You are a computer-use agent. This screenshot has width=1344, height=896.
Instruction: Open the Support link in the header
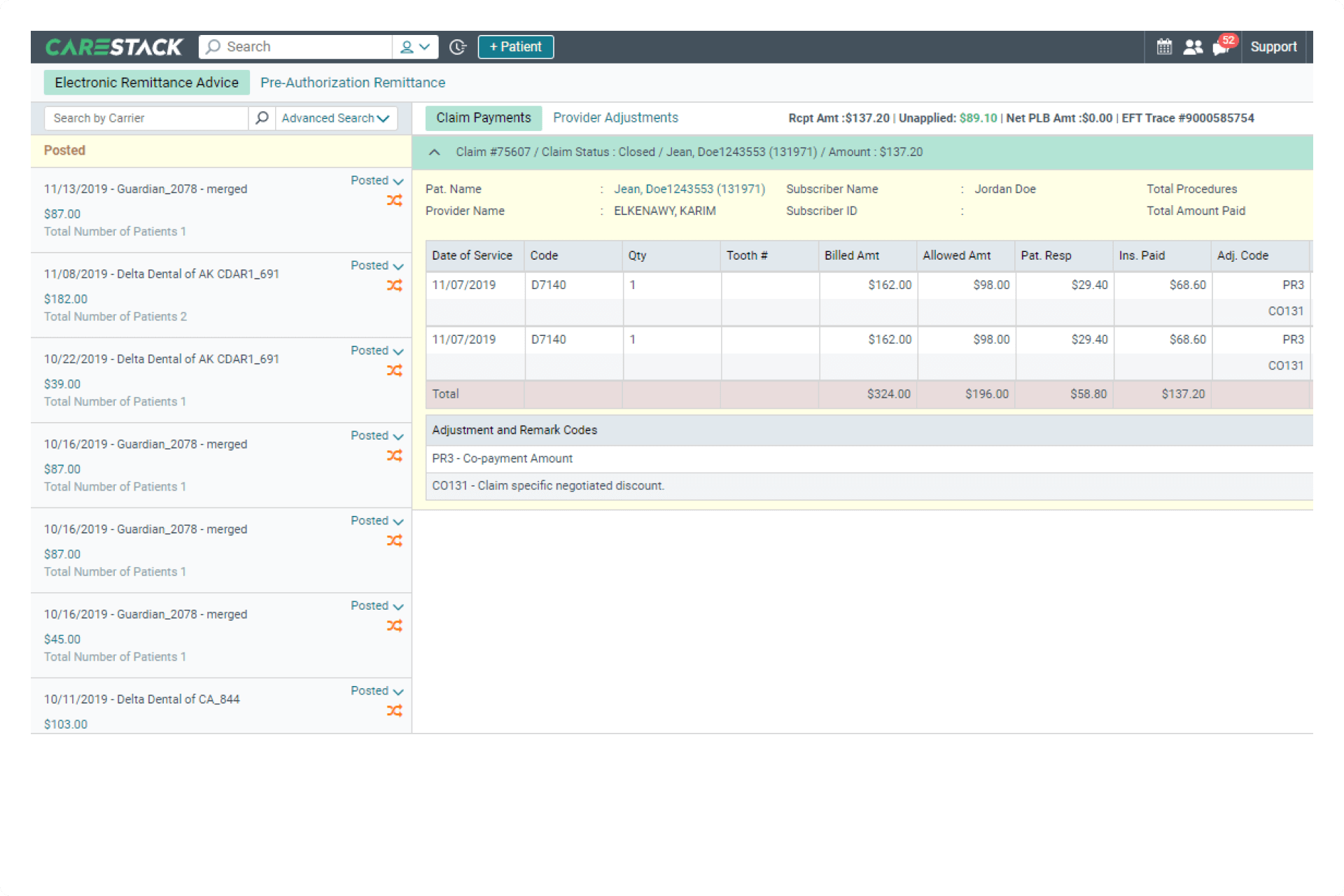point(1274,46)
